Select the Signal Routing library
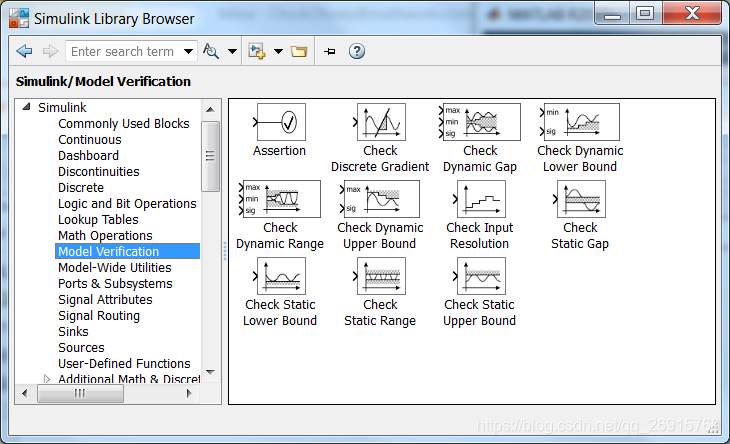Screen dimensions: 730x444 (x=99, y=316)
